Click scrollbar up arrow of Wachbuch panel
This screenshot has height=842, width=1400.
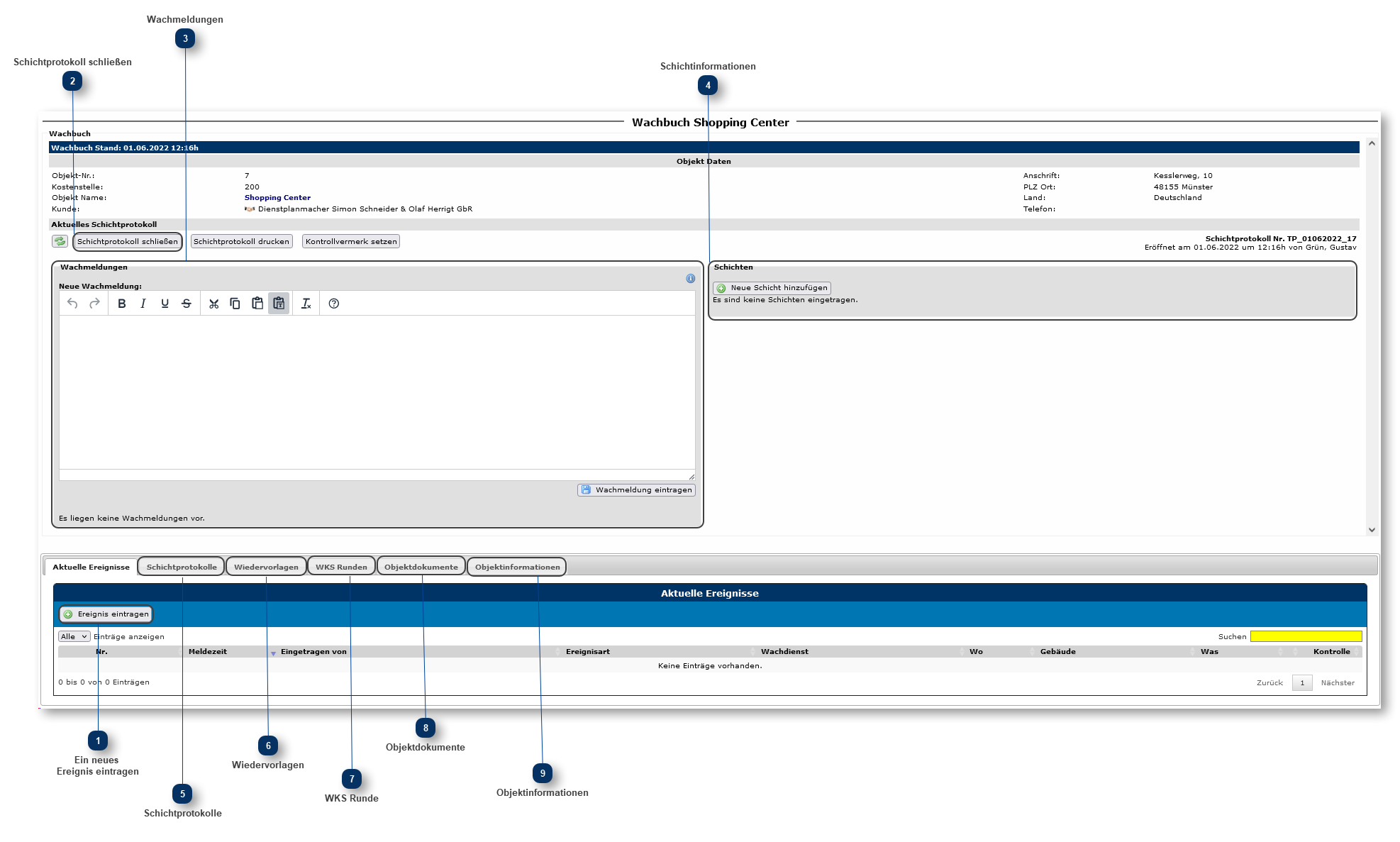1372,143
